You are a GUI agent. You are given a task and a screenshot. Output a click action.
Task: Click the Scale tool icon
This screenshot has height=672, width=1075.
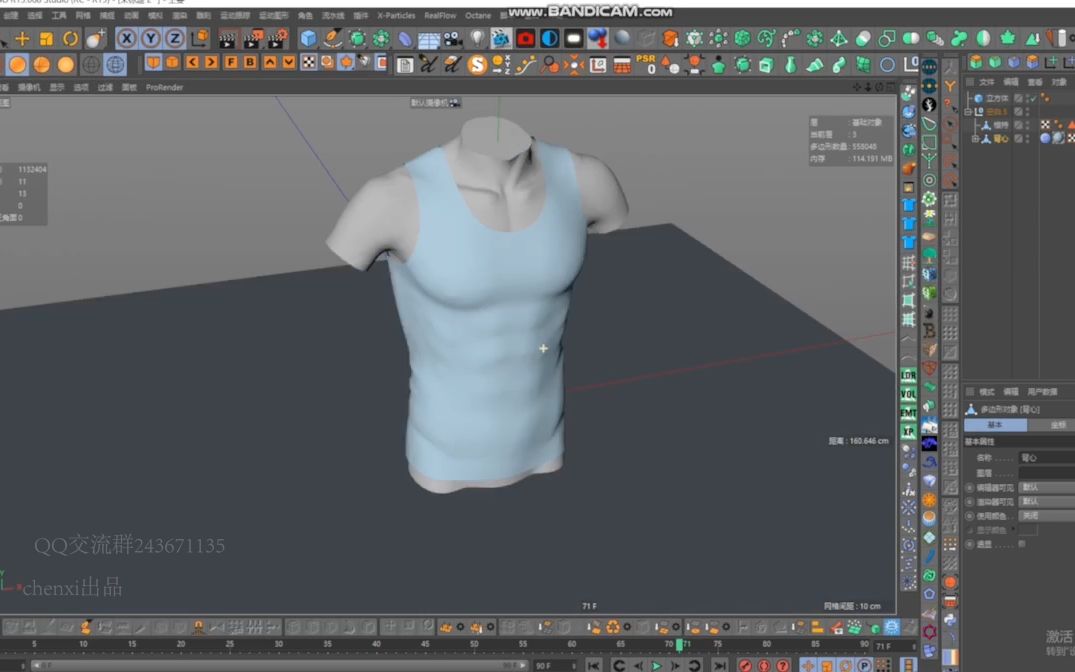(x=45, y=38)
